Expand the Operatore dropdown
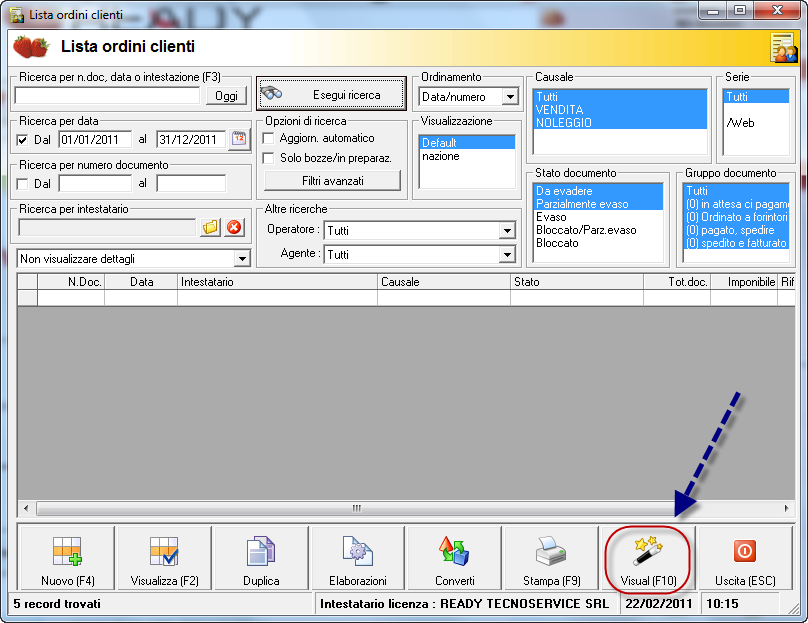808x623 pixels. (x=507, y=230)
